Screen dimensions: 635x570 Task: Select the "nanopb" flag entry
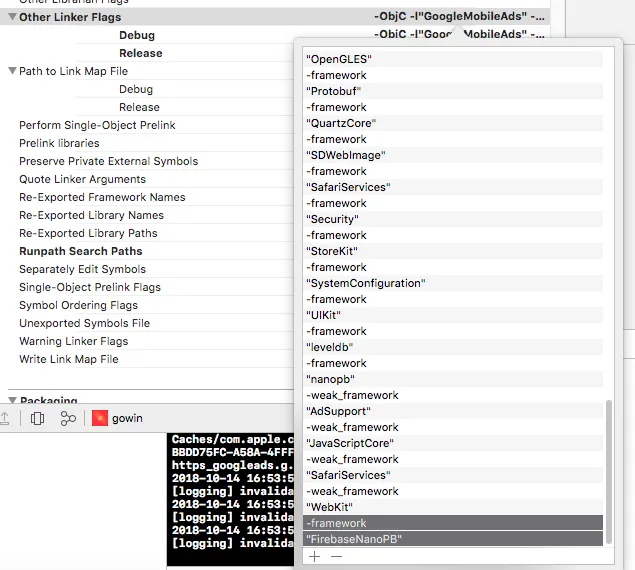[453, 379]
